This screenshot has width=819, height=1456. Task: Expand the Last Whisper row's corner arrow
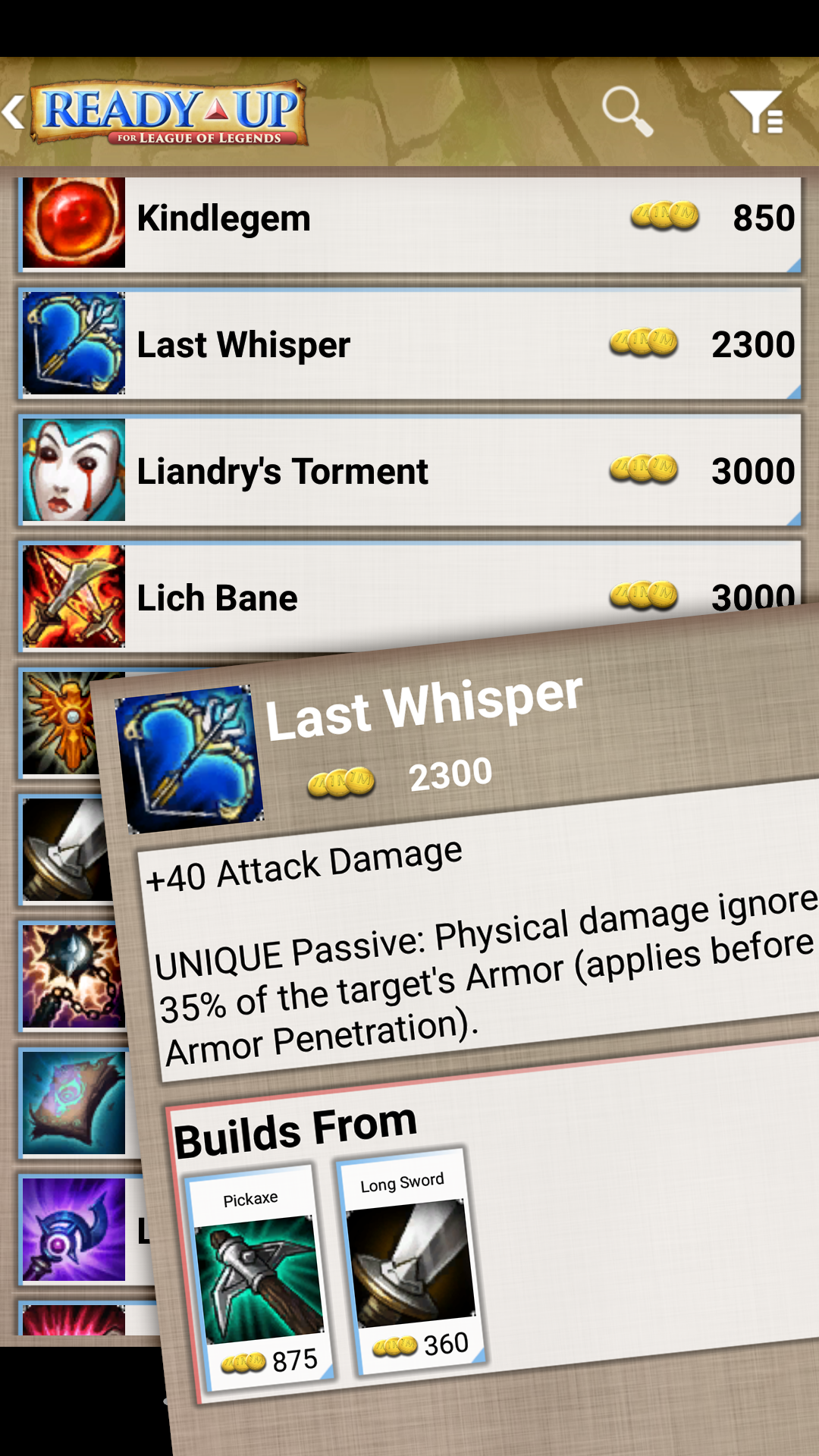click(793, 391)
